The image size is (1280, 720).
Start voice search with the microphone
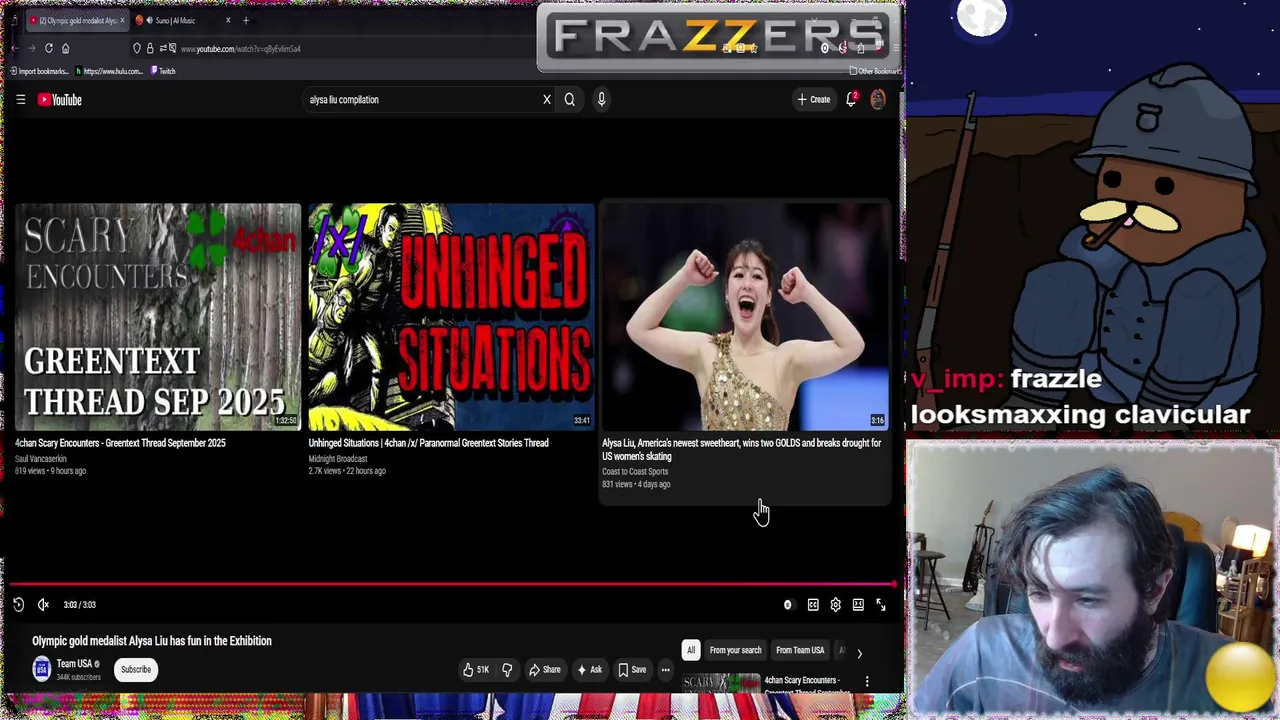(x=601, y=99)
